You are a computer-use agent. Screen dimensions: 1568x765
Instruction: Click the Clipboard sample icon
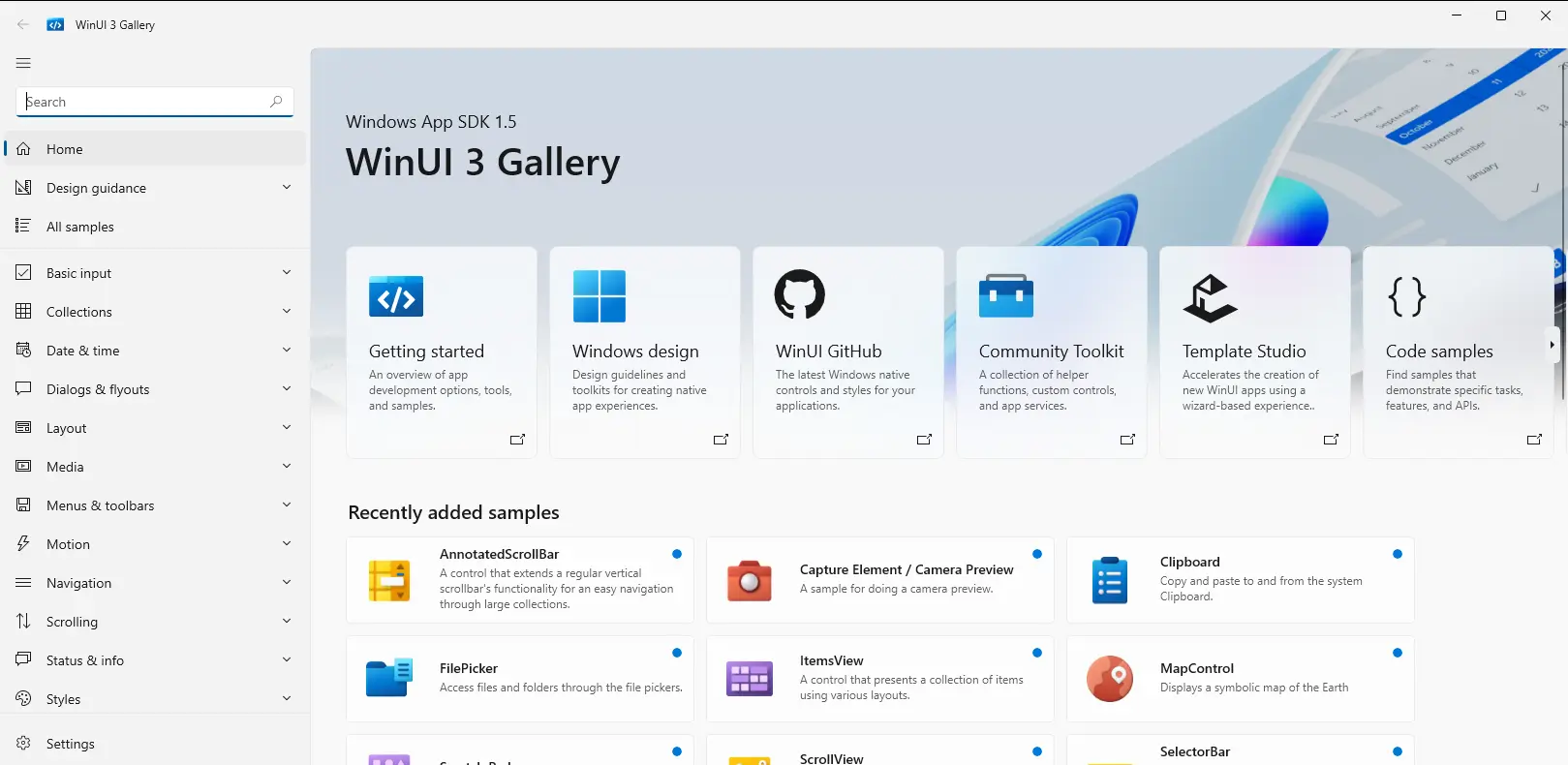1110,580
